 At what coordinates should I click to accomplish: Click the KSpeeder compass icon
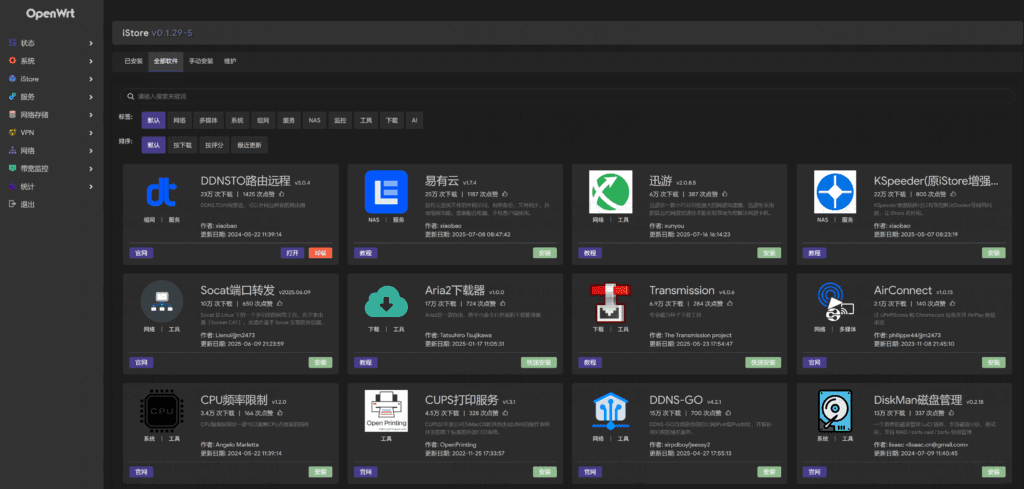[x=836, y=192]
